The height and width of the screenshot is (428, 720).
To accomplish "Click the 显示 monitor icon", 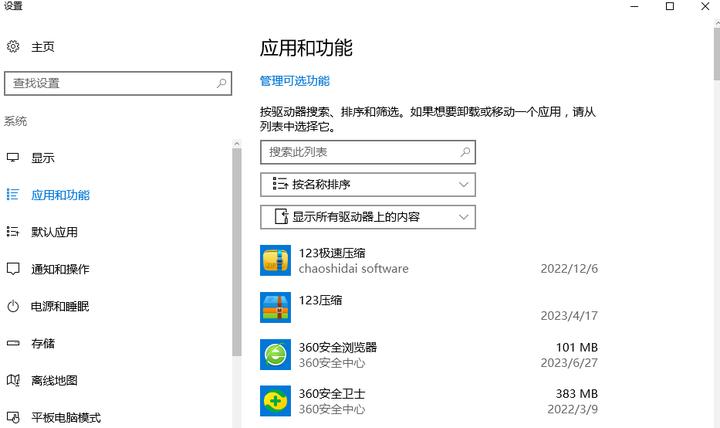I will [x=13, y=158].
